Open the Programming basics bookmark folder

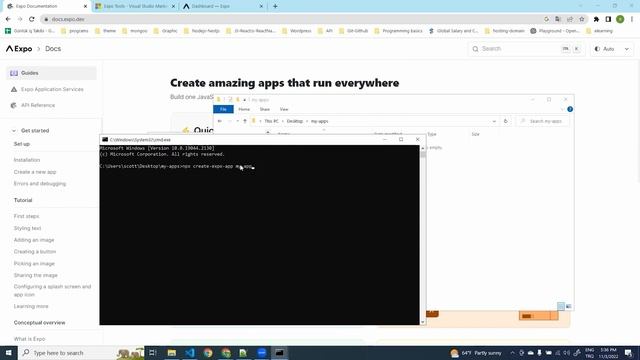coord(398,31)
